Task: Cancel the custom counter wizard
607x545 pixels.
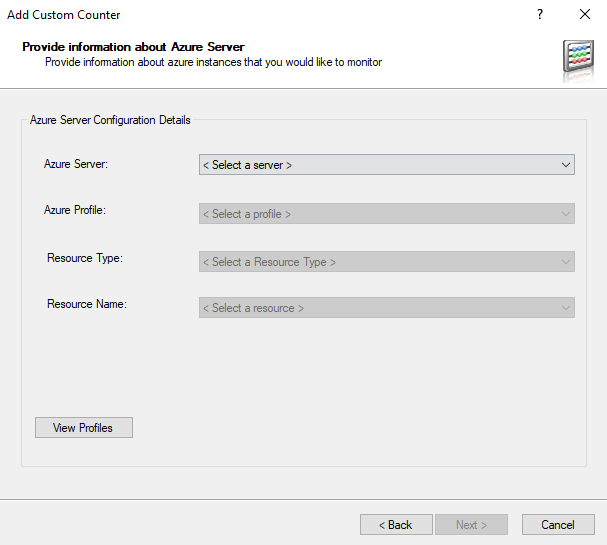Action: point(558,525)
